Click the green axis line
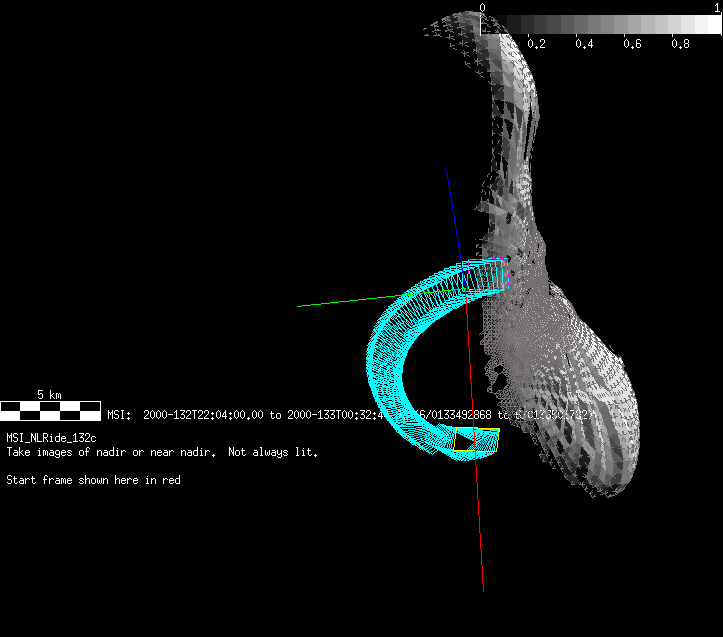 pyautogui.click(x=340, y=302)
